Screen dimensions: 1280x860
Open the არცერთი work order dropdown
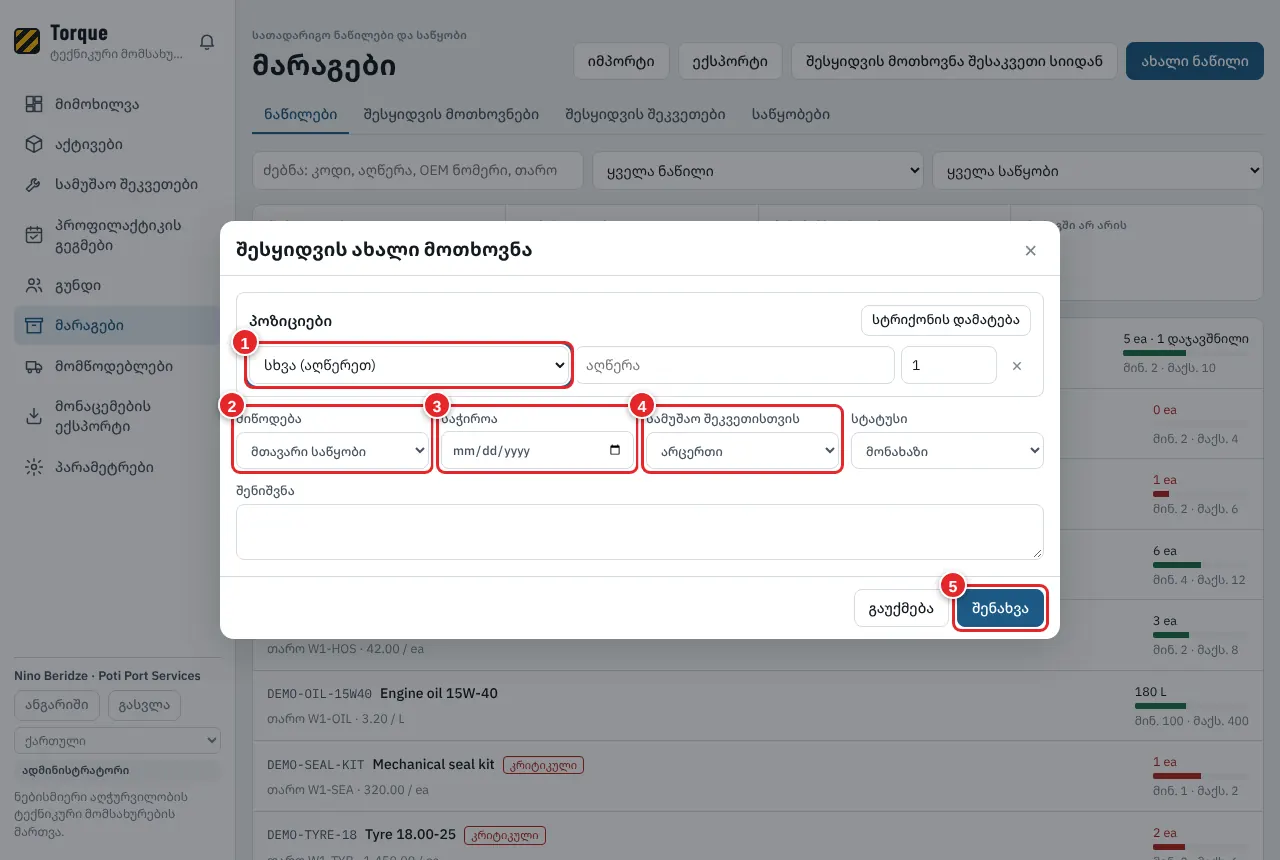click(x=742, y=451)
